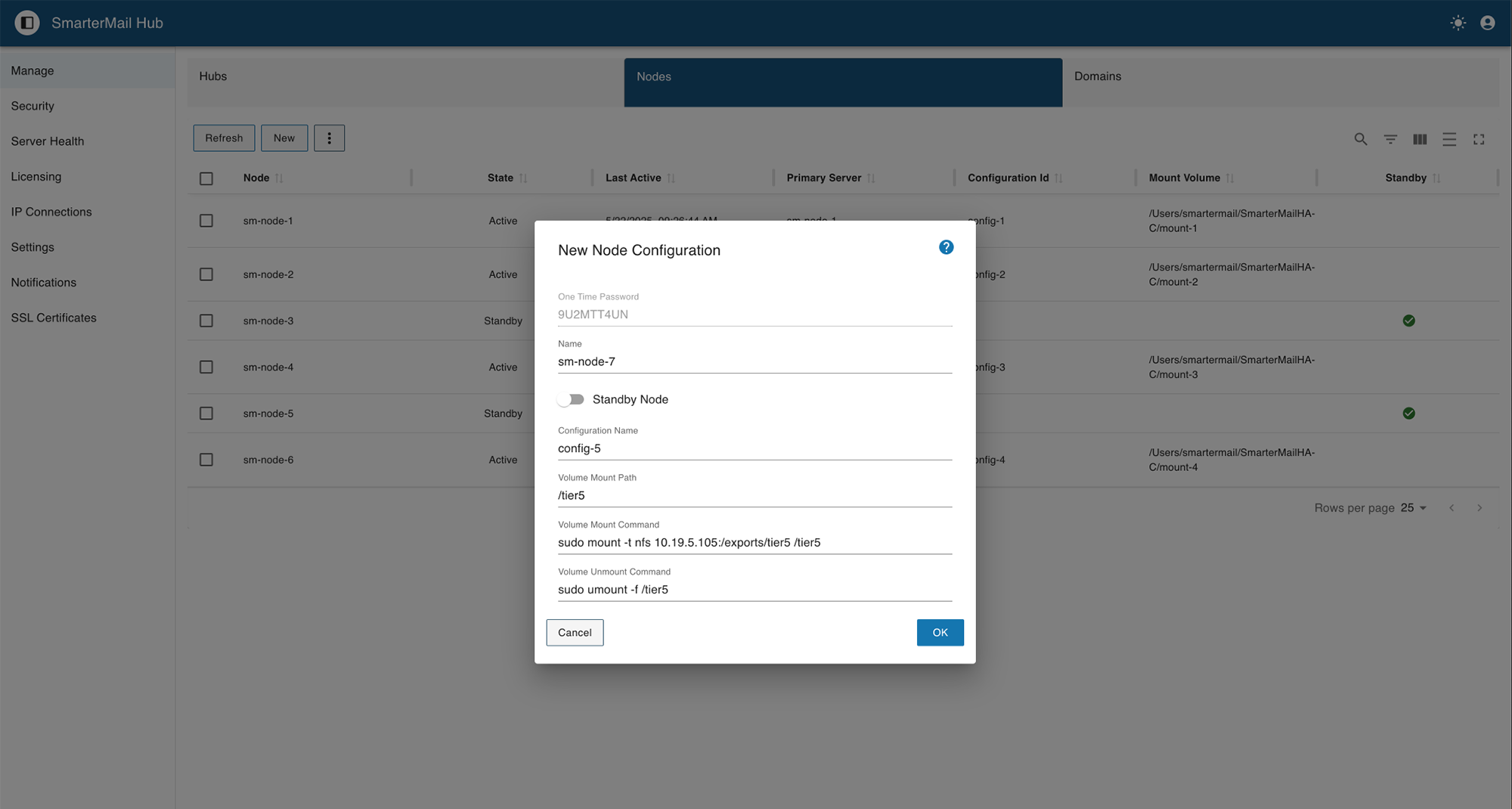Cancel the New Node Configuration dialog
Viewport: 1512px width, 809px height.
pos(575,633)
